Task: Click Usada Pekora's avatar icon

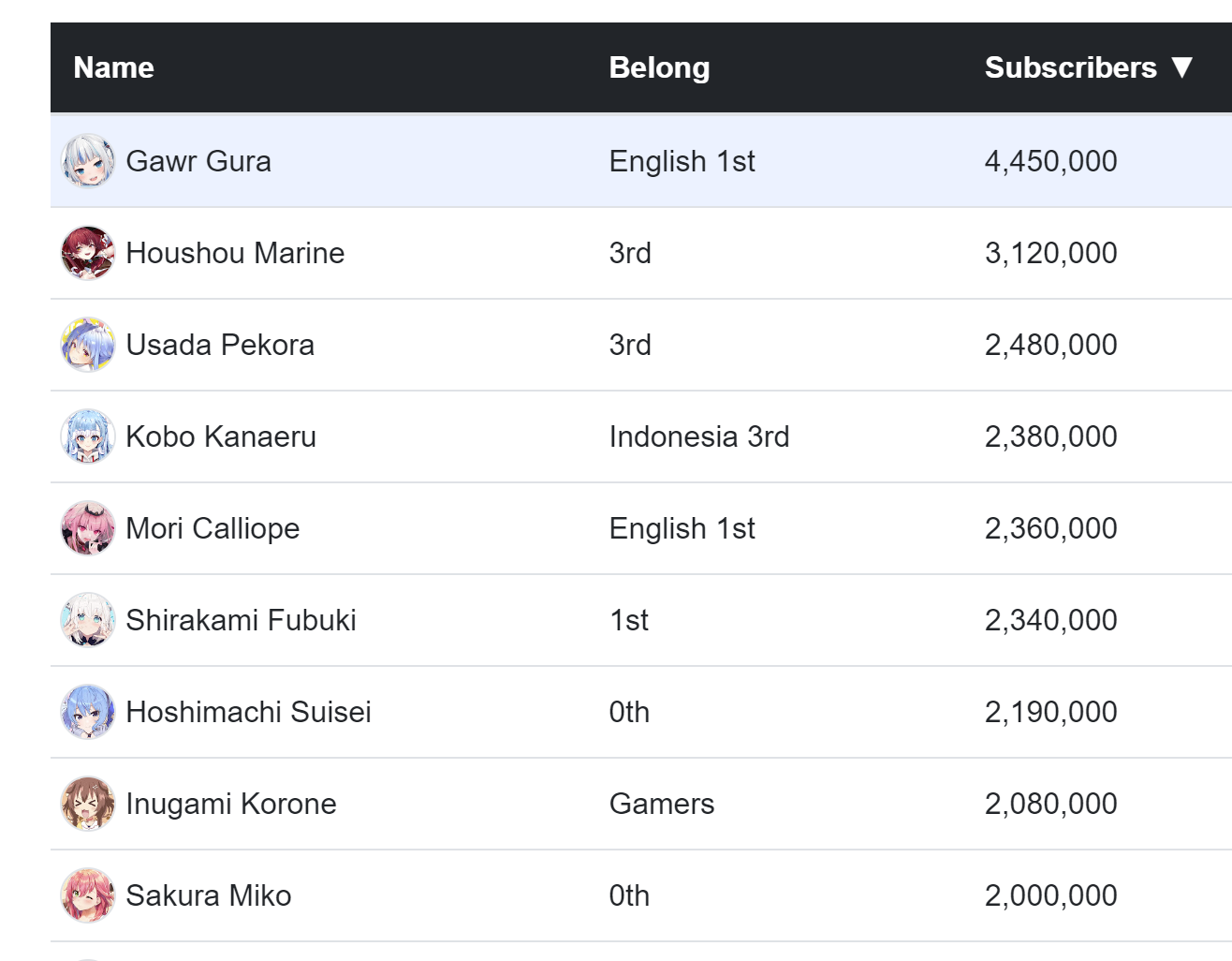Action: point(88,345)
